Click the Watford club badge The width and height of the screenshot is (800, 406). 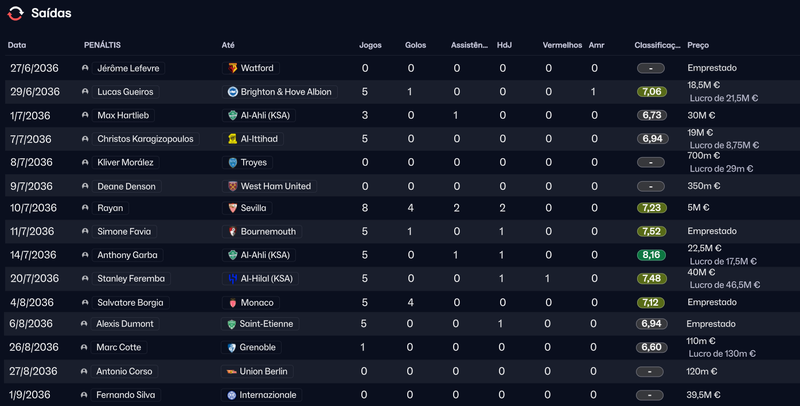coord(232,68)
